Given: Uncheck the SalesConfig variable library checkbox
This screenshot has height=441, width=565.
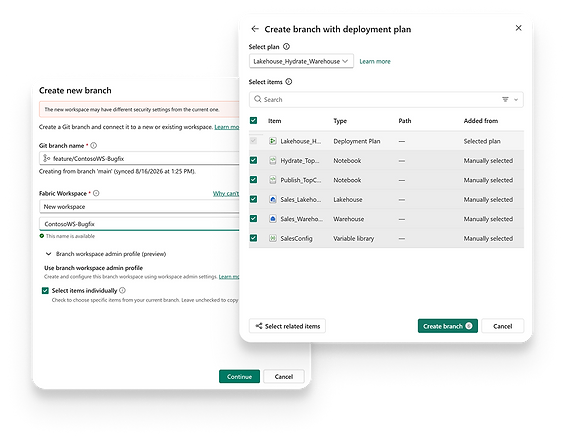Looking at the screenshot, I should [253, 238].
